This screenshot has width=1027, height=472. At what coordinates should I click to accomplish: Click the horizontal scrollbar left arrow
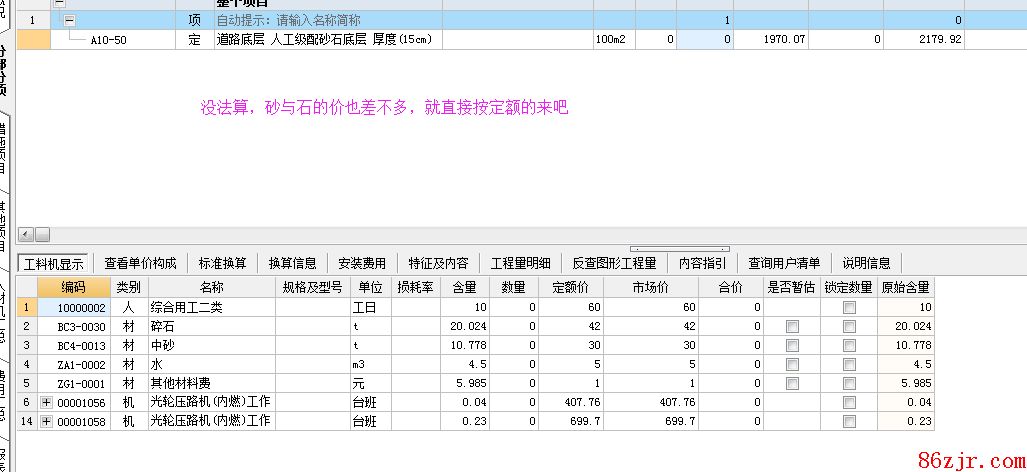pos(27,234)
